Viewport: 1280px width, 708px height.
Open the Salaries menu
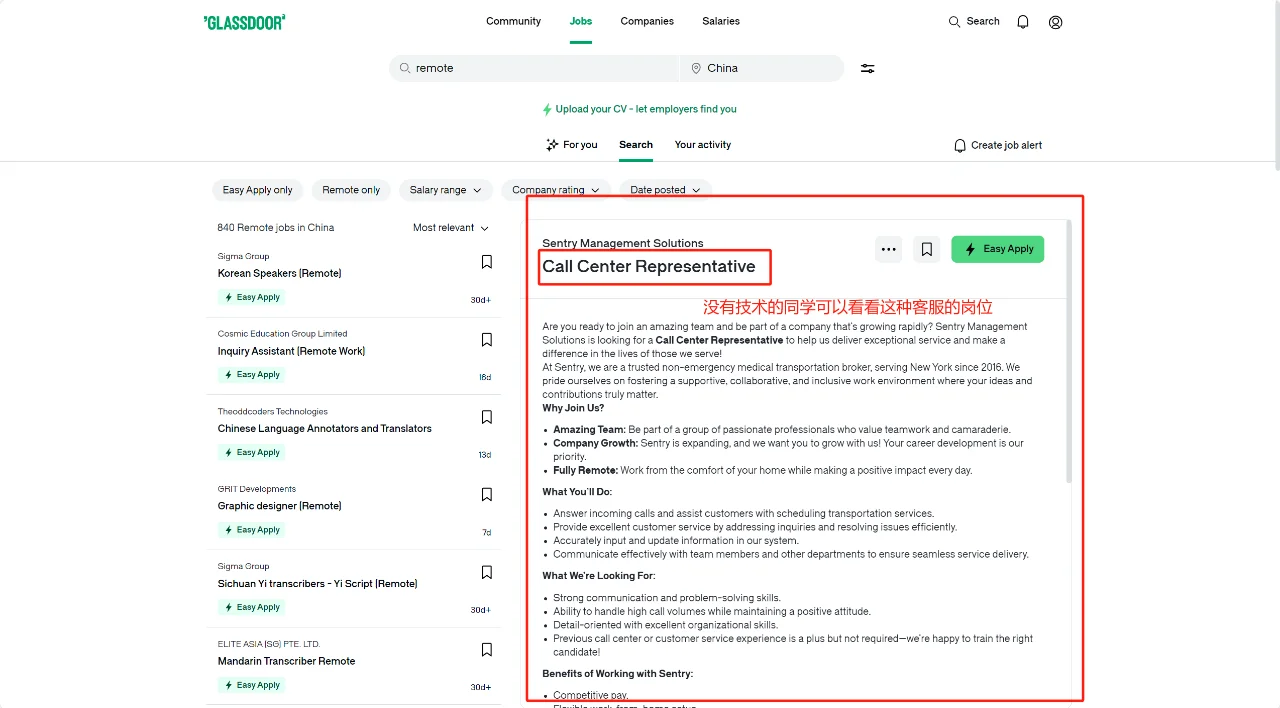[721, 21]
